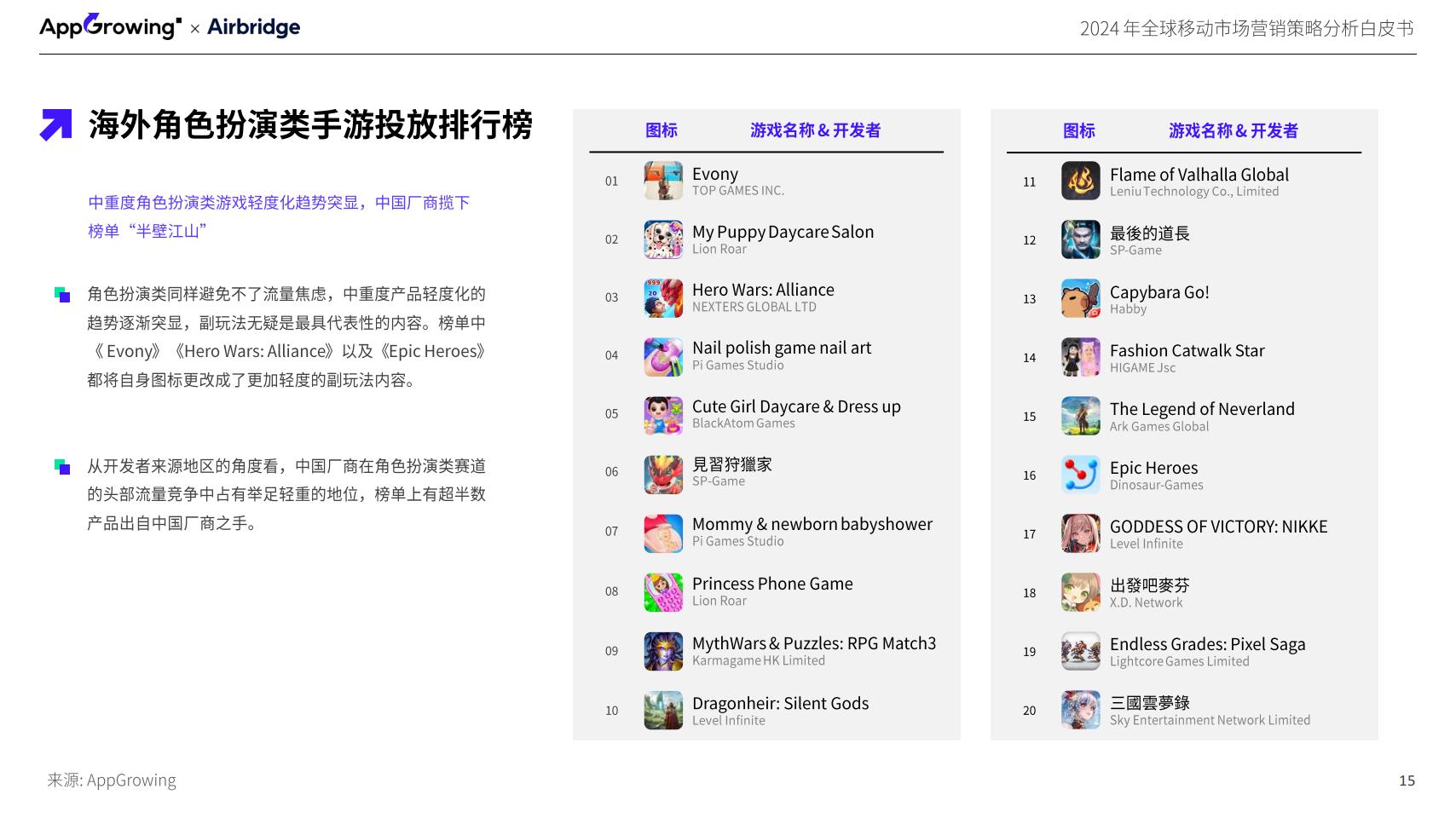Select title Nail polish game nail art

coord(782,348)
